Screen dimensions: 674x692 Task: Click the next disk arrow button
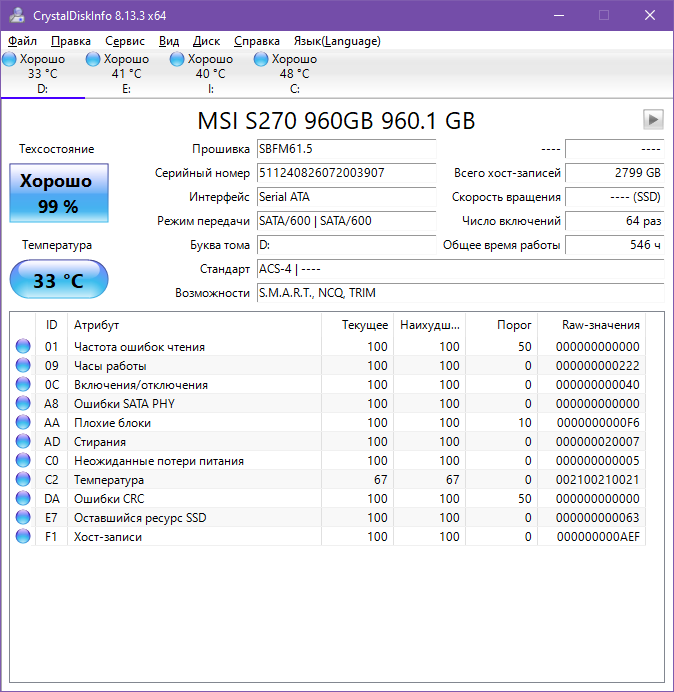[653, 120]
